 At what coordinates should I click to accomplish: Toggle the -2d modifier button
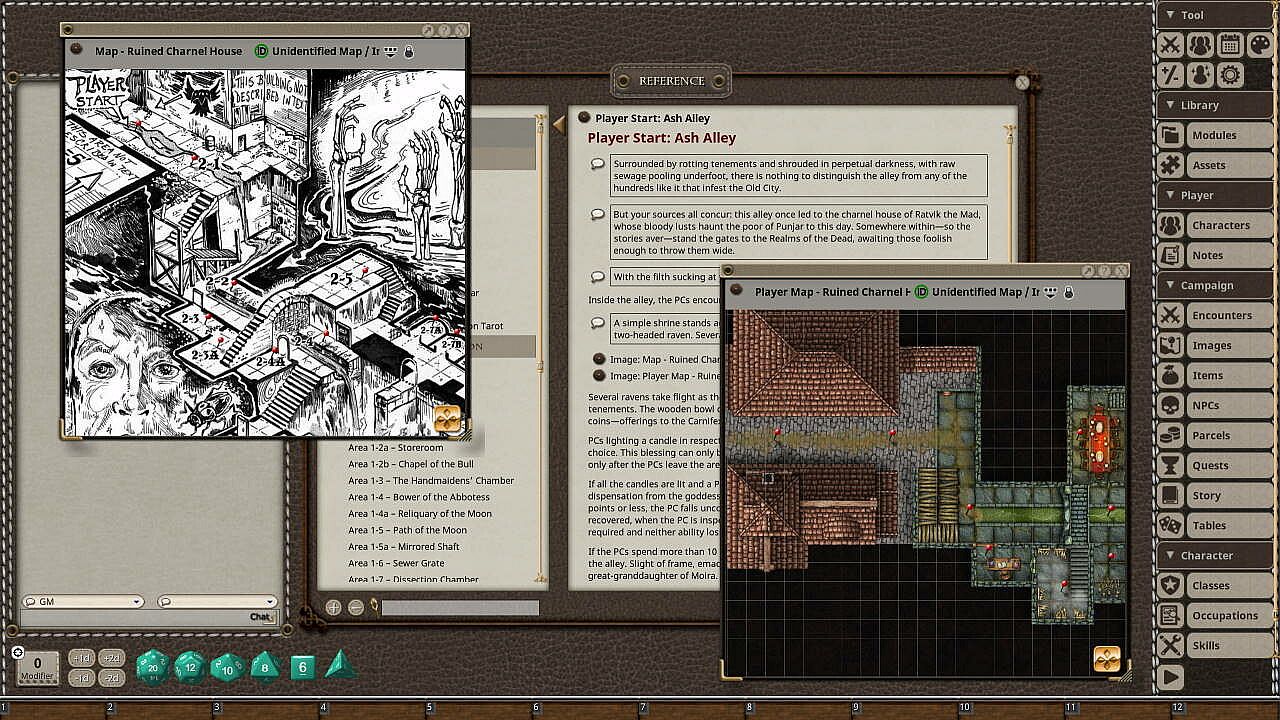(x=113, y=678)
